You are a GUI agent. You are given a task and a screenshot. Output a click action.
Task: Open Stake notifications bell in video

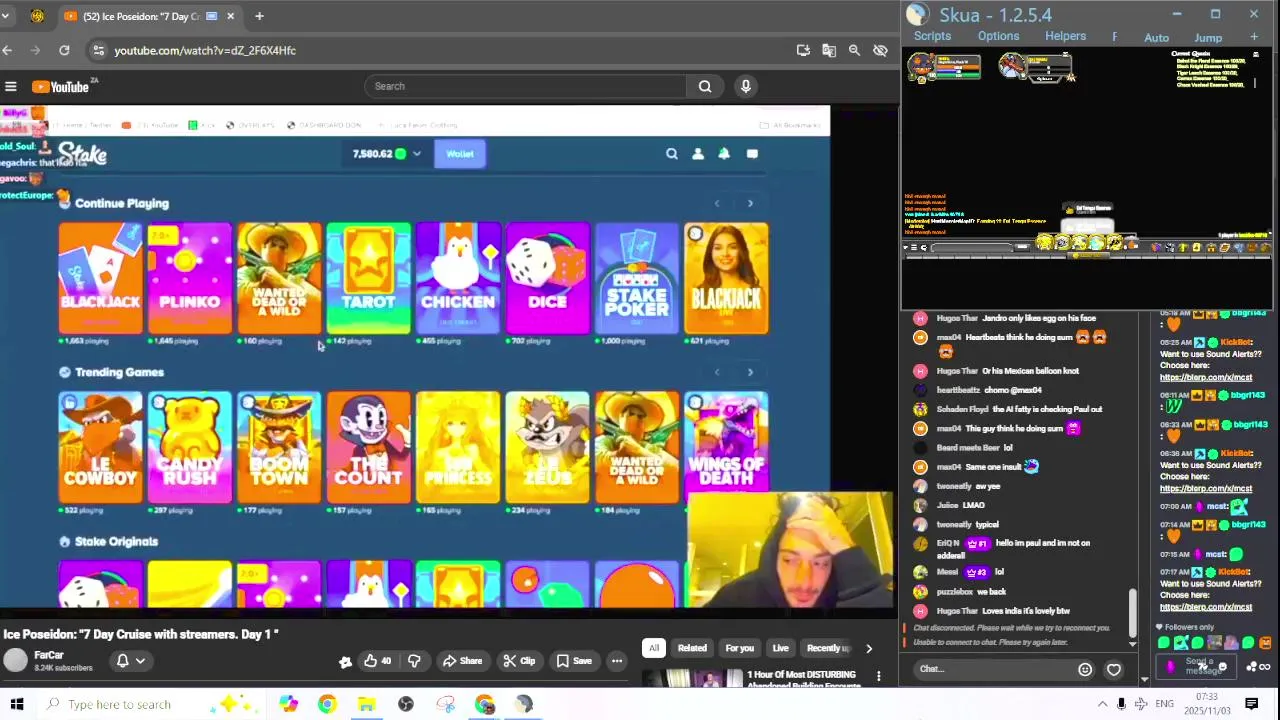coord(724,154)
